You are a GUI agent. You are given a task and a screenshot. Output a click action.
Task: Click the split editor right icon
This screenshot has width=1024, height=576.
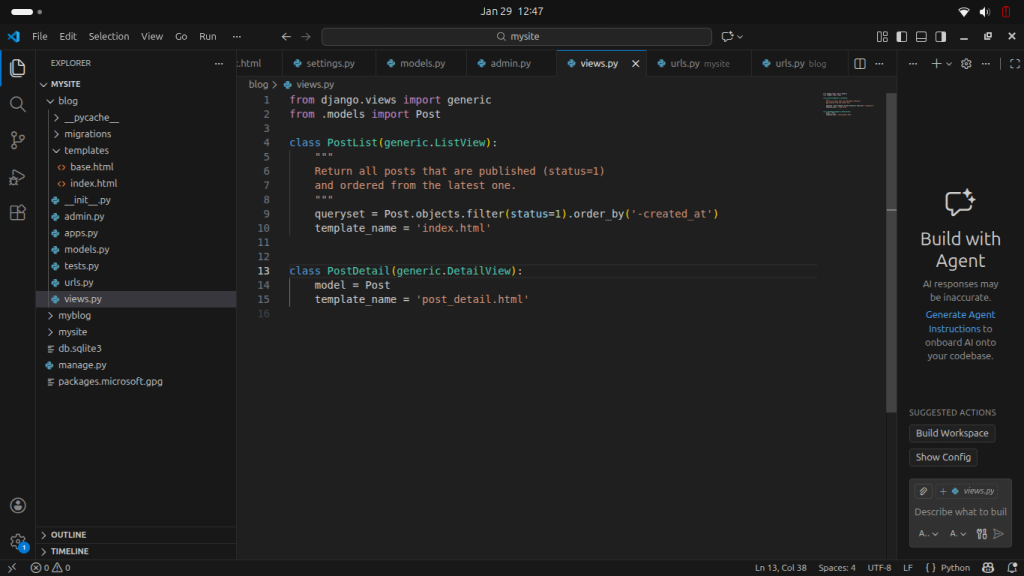(x=859, y=63)
